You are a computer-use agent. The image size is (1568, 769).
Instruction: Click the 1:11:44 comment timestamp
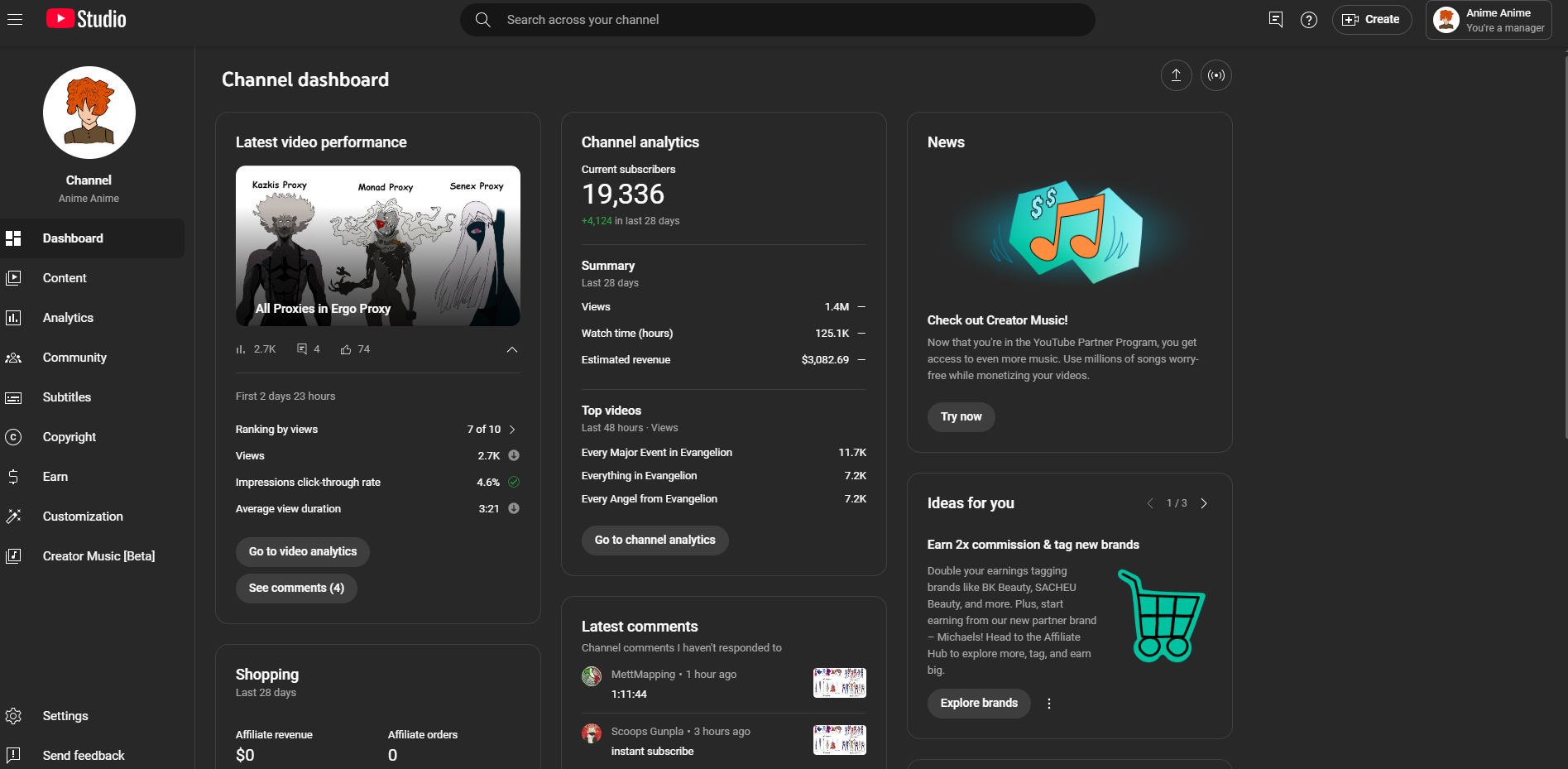(629, 695)
